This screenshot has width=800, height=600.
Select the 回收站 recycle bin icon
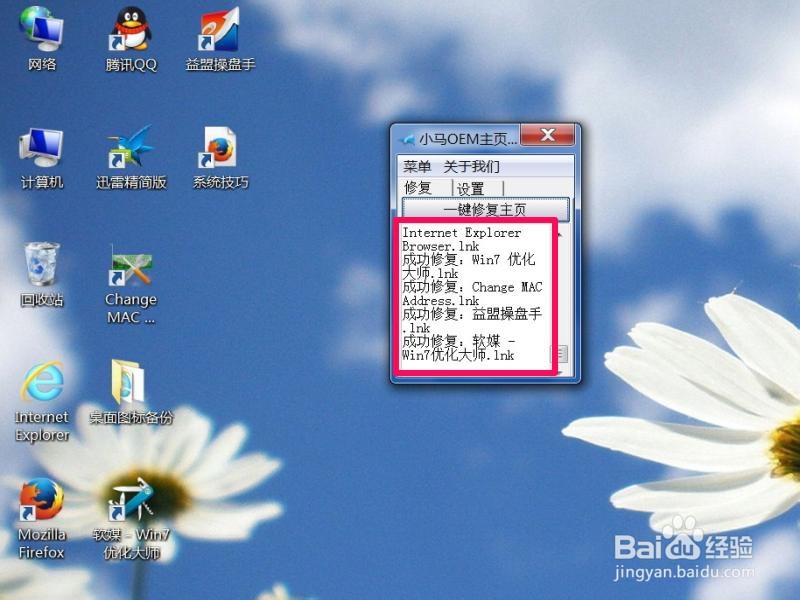[42, 274]
